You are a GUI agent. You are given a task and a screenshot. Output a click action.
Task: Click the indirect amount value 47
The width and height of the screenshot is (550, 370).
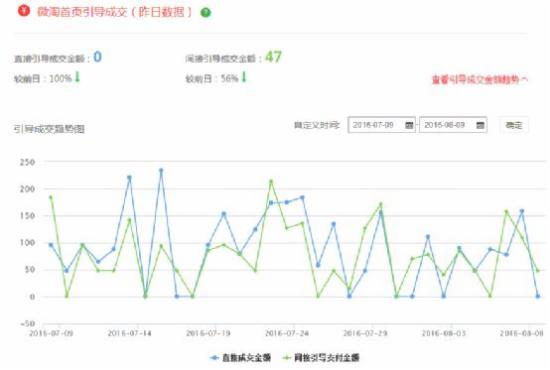point(273,57)
